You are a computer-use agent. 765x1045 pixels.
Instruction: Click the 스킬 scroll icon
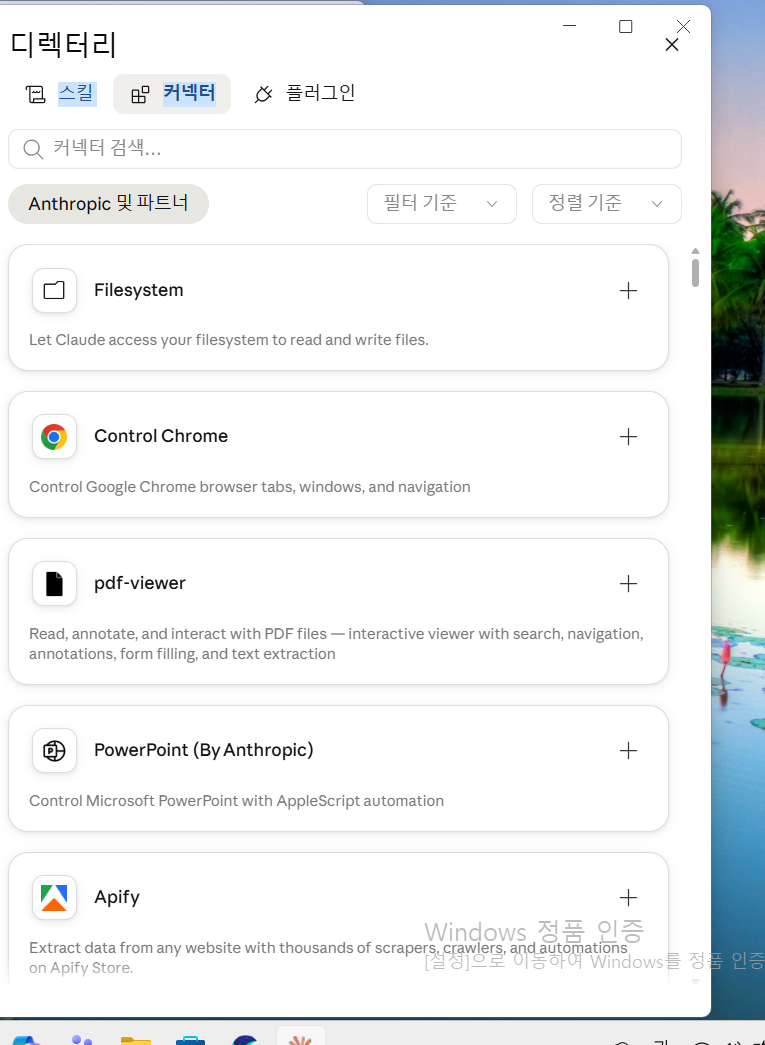click(x=35, y=94)
